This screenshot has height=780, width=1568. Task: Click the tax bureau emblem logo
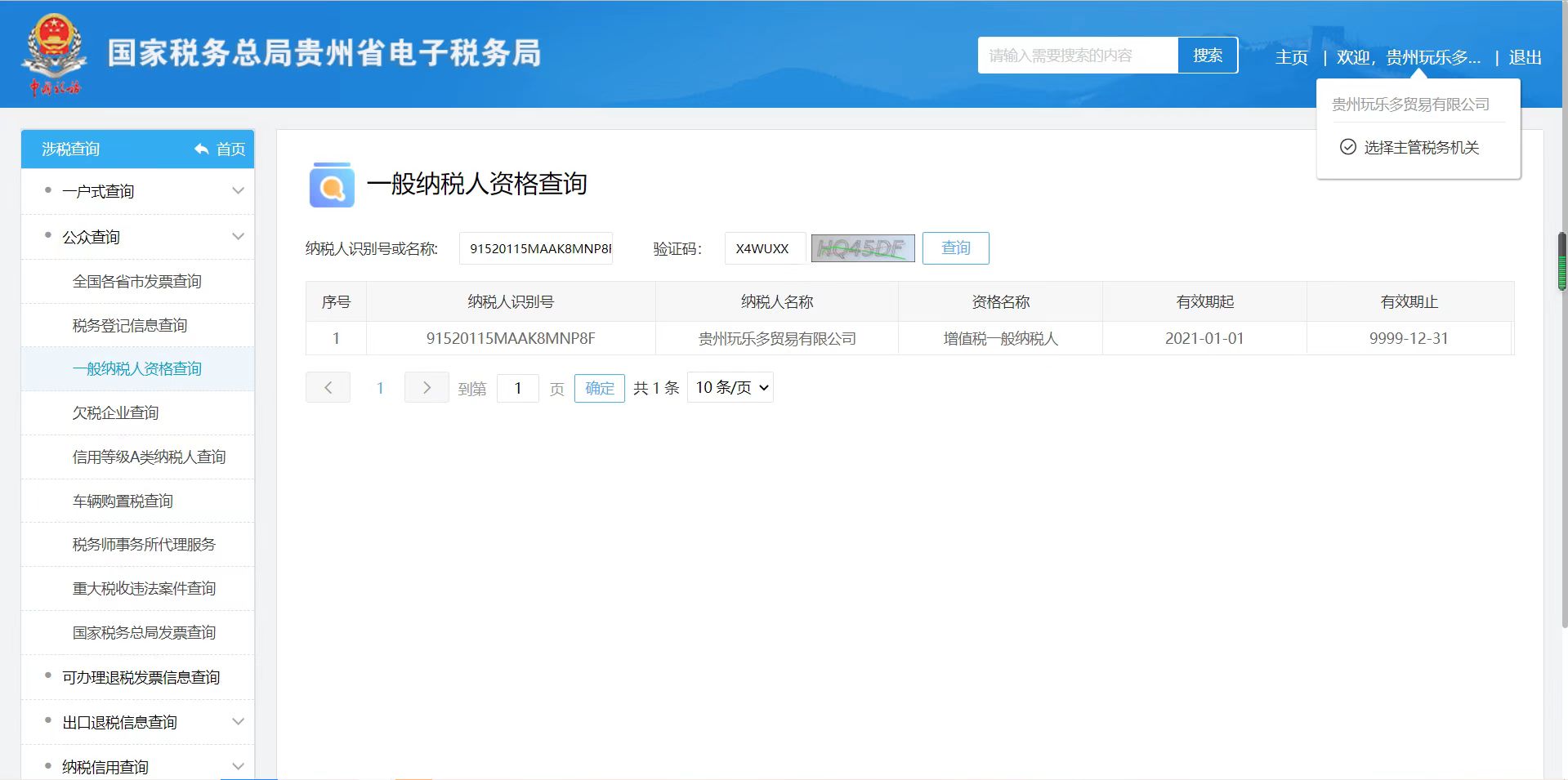pyautogui.click(x=54, y=53)
